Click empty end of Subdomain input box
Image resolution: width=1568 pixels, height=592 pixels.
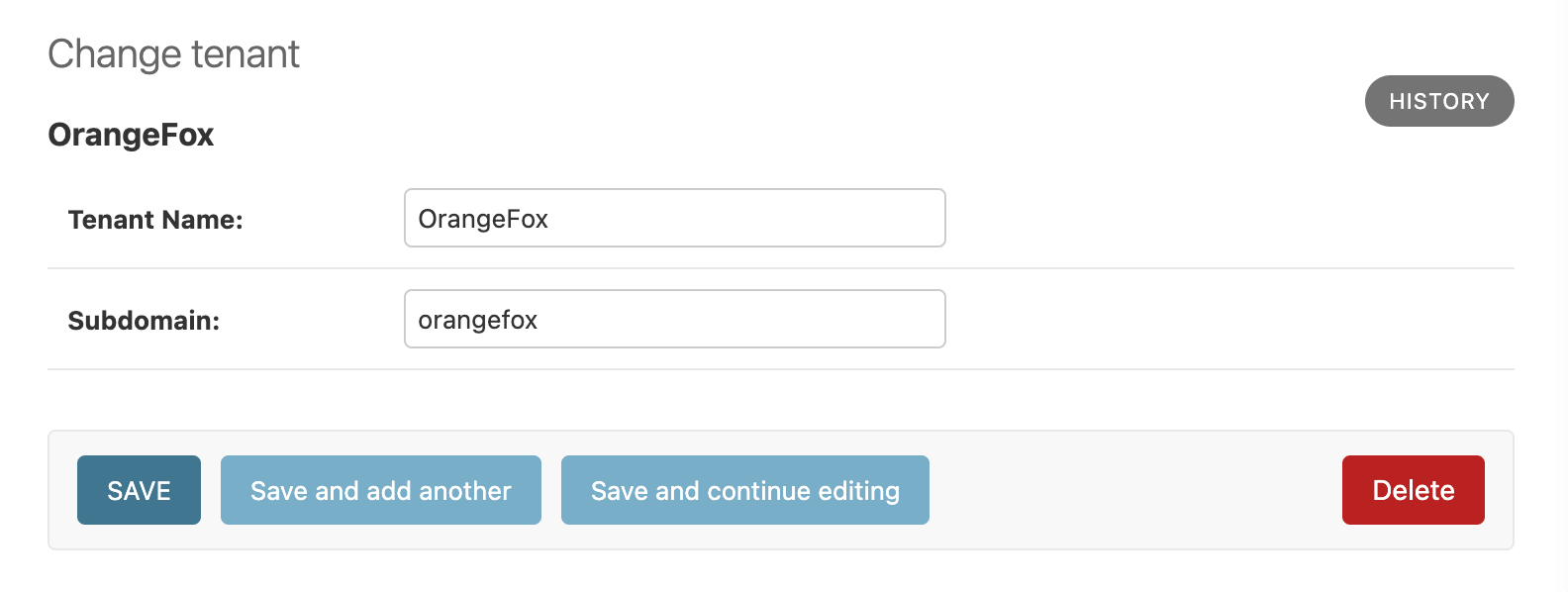coord(891,319)
